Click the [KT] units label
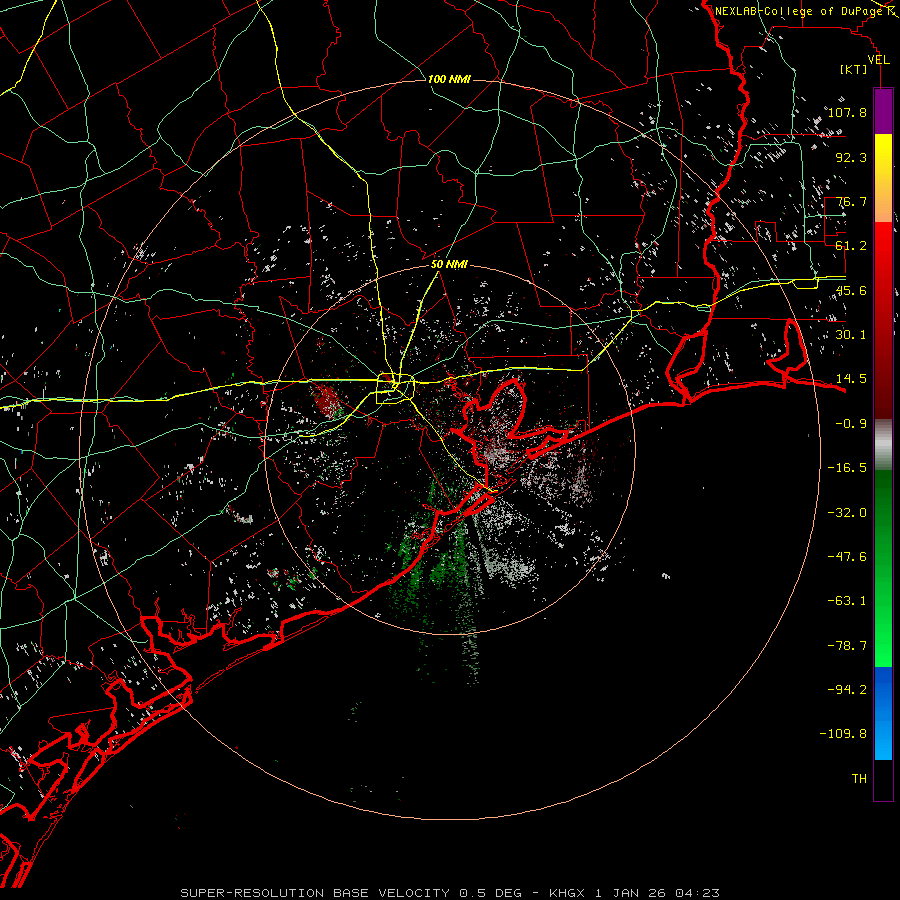The image size is (900, 900). 854,69
